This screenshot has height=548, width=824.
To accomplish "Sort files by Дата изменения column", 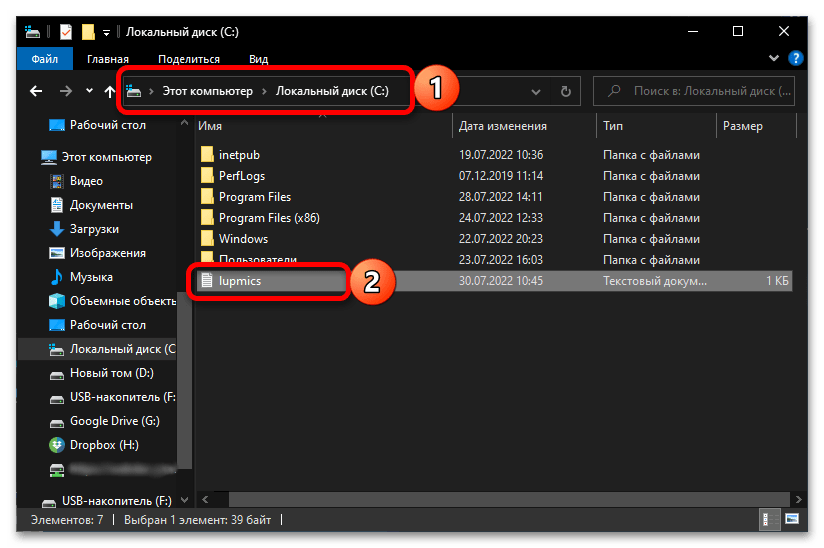I will click(x=502, y=126).
